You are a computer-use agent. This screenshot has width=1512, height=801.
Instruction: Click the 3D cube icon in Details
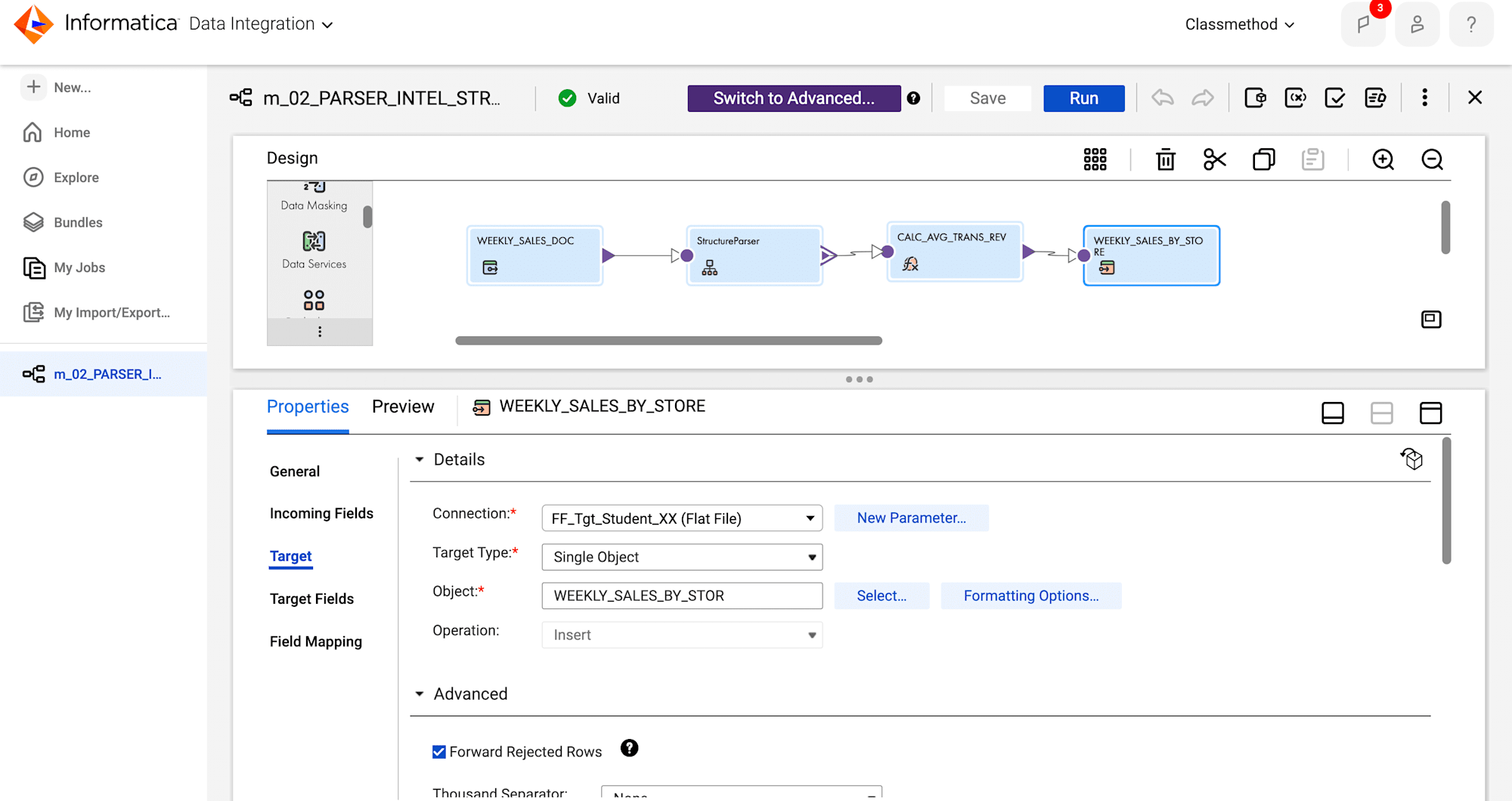1411,458
